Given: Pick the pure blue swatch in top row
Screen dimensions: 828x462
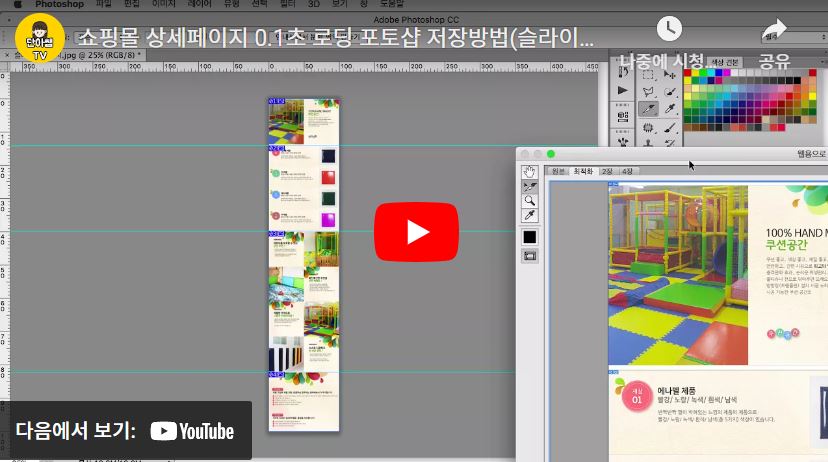Looking at the screenshot, I should click(719, 73).
